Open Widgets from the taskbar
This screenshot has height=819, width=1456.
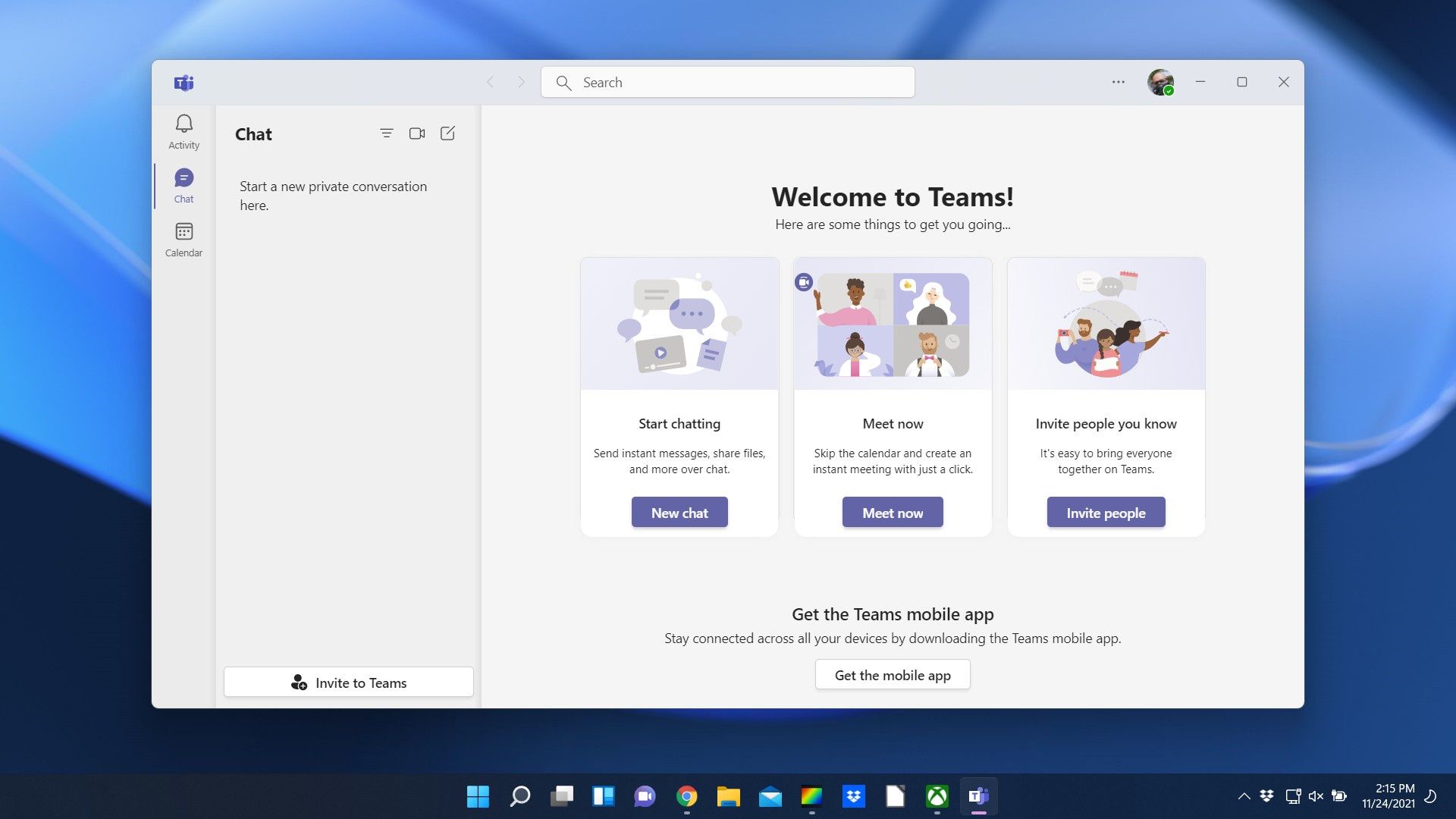[x=604, y=796]
